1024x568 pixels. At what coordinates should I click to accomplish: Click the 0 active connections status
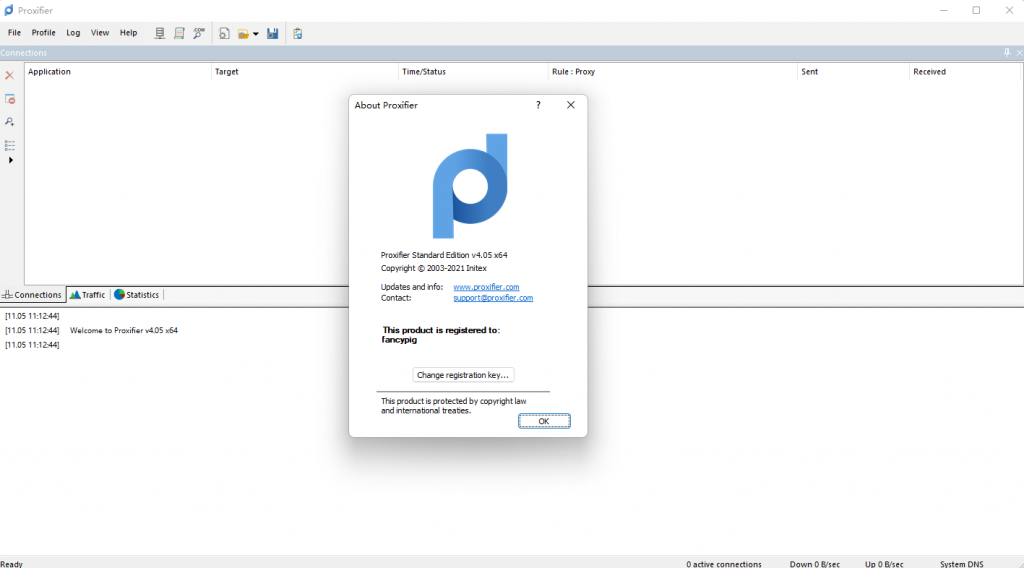coord(724,564)
